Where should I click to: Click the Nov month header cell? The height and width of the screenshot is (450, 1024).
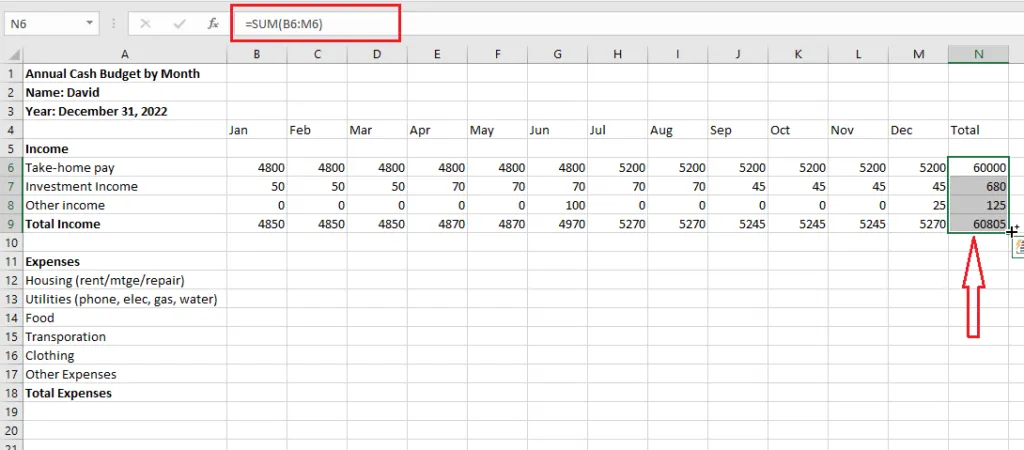click(857, 130)
